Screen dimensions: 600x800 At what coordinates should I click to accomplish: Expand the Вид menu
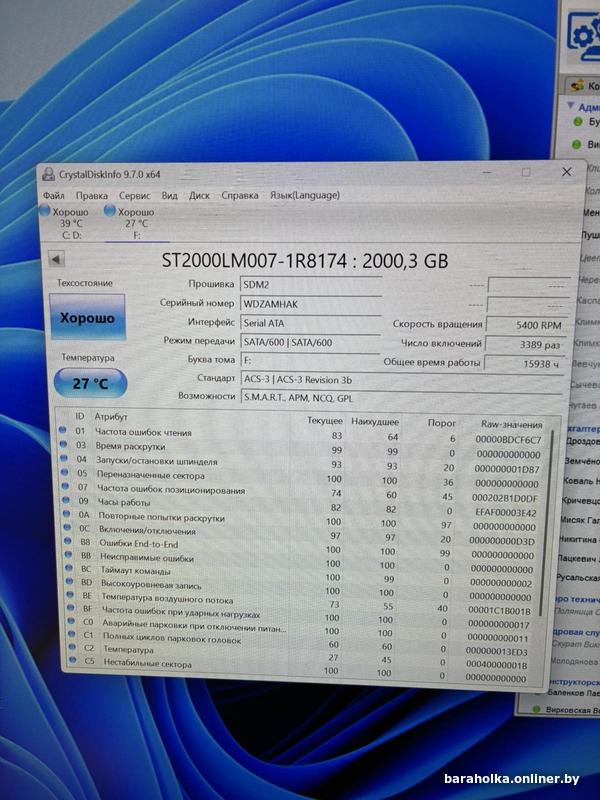point(170,196)
